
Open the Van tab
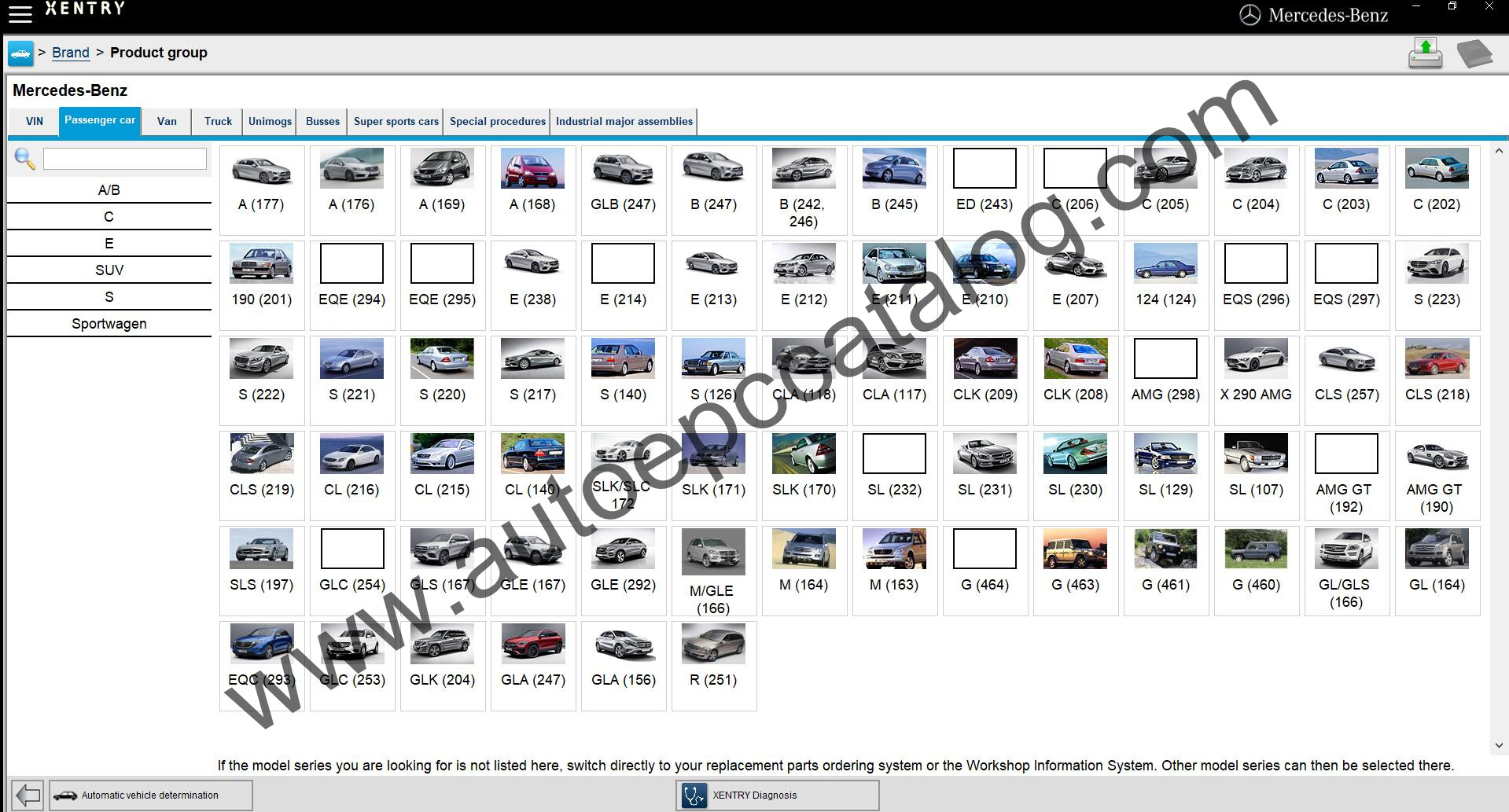167,121
